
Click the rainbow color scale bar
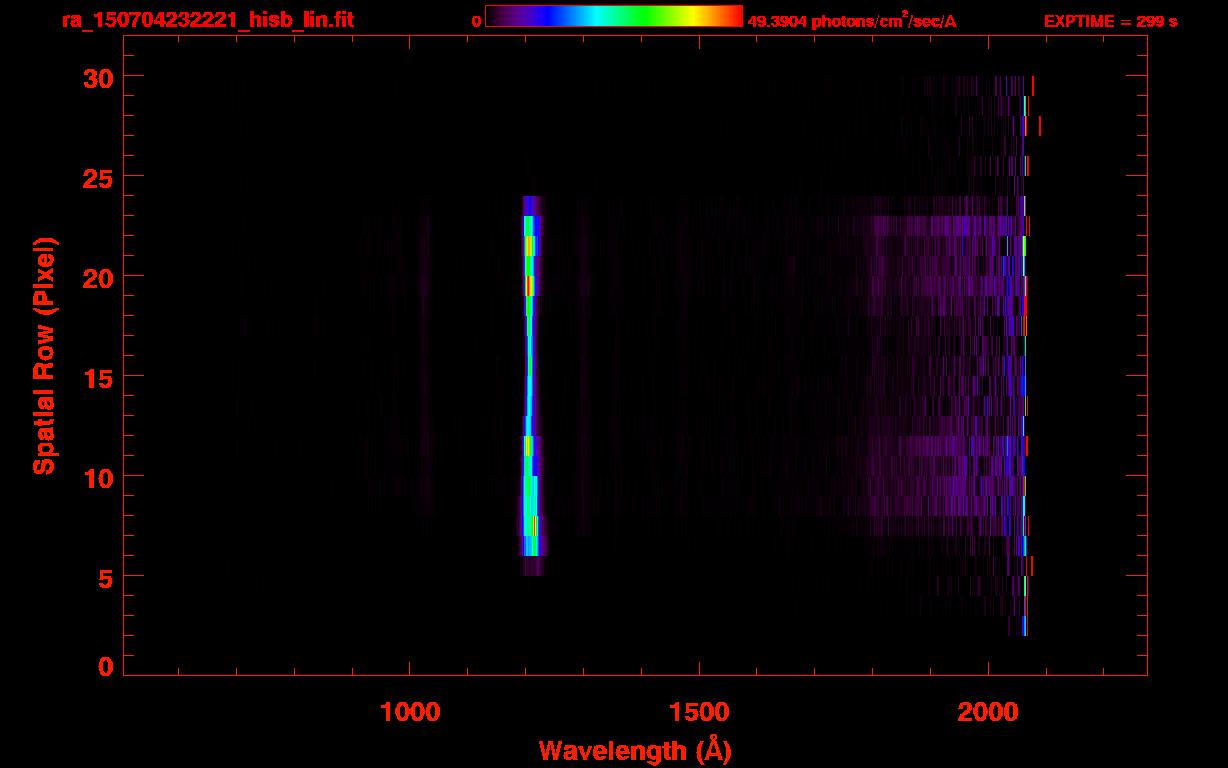614,16
